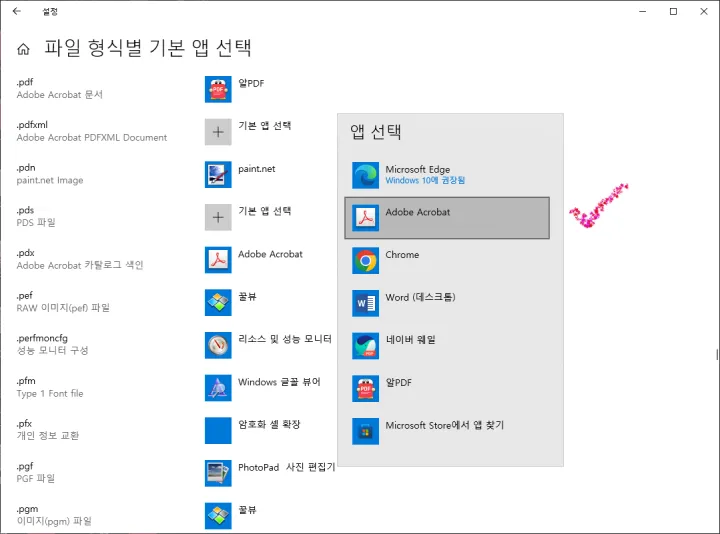The image size is (720, 534).
Task: Click 'Adobe Acrobat PDFXML Document' description
Action: [92, 138]
